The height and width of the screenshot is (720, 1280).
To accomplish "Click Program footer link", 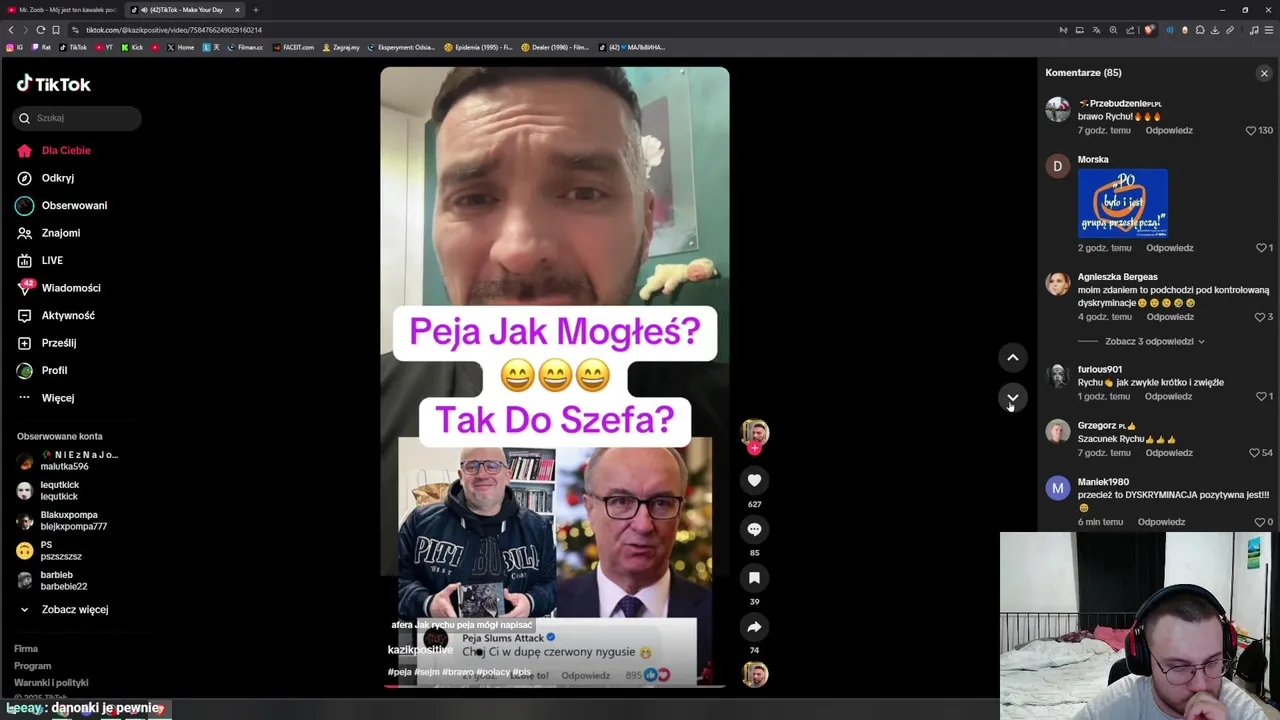I will tap(32, 666).
